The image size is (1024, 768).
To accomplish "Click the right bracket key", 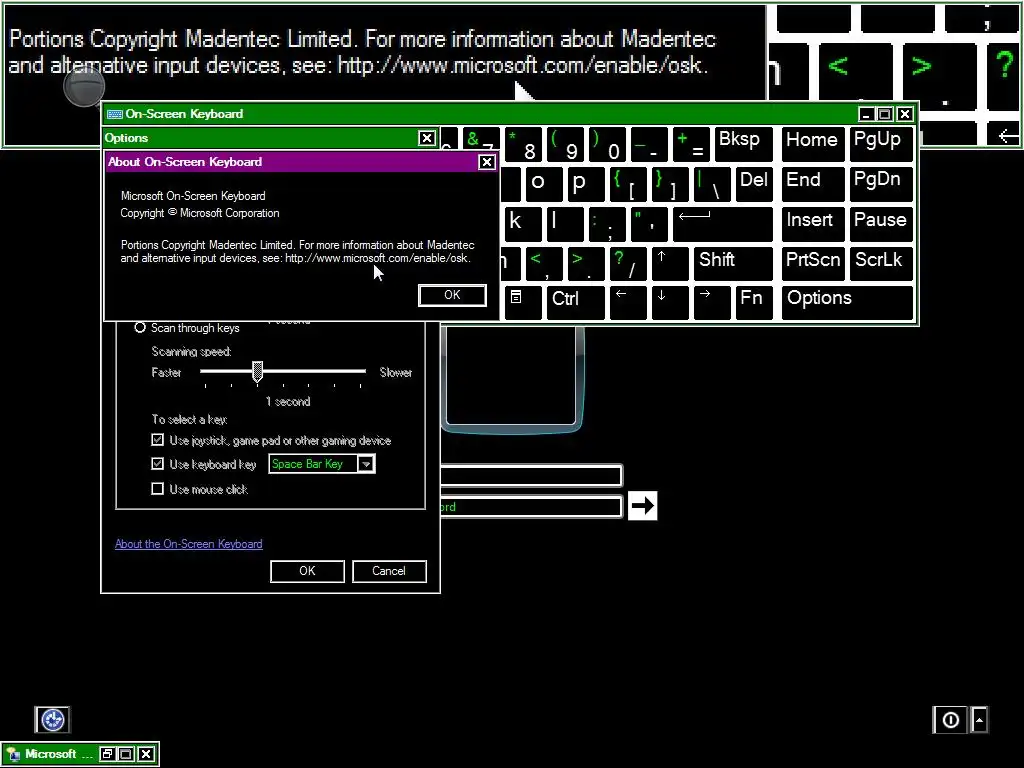I will (x=670, y=184).
